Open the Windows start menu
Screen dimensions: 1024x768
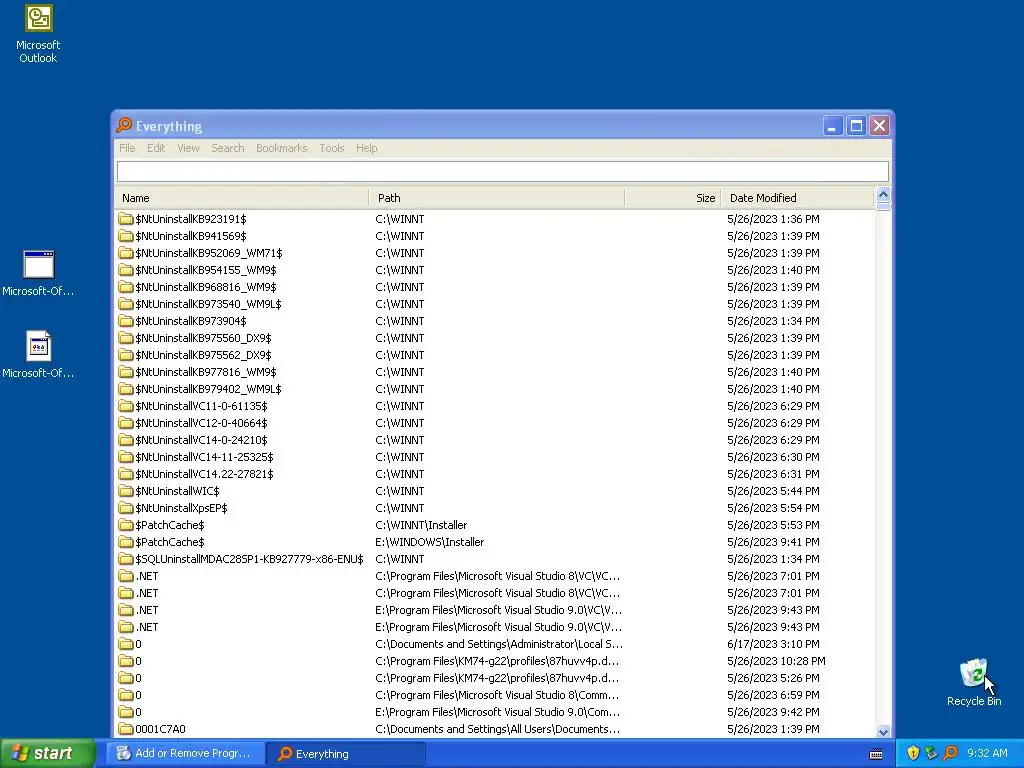pos(47,754)
